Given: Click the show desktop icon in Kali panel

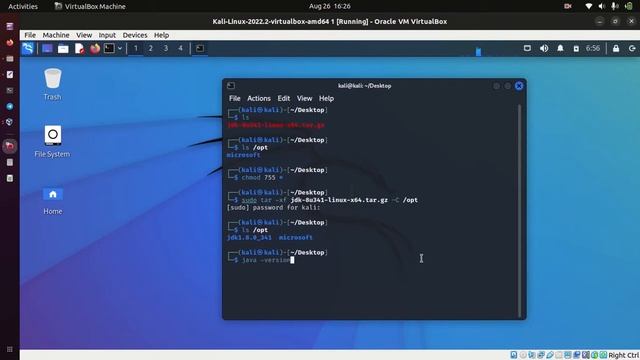Looking at the screenshot, I should coord(47,49).
